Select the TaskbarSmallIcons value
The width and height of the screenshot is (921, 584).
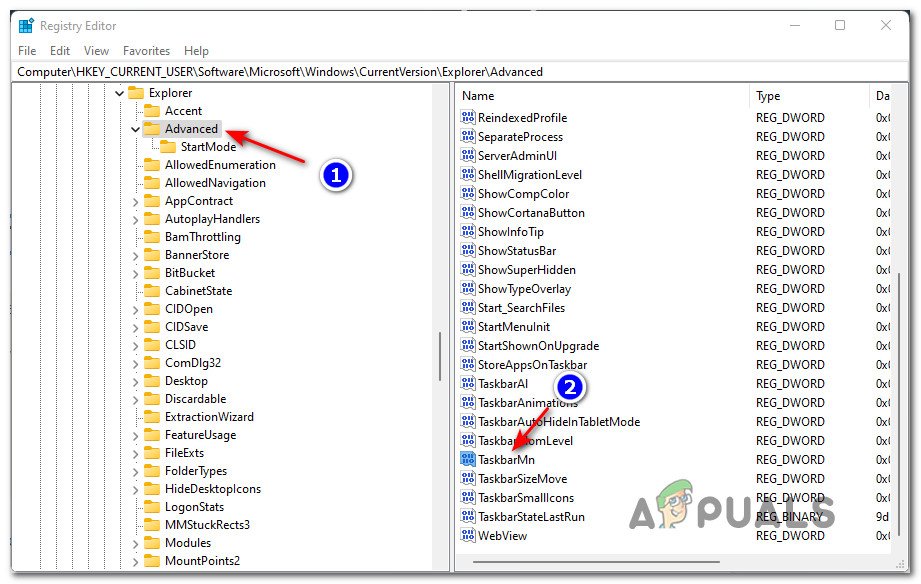525,498
